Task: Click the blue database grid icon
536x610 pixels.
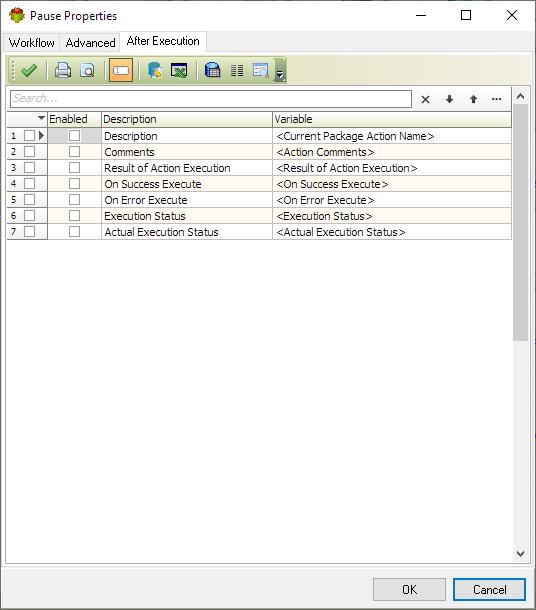Action: [212, 70]
